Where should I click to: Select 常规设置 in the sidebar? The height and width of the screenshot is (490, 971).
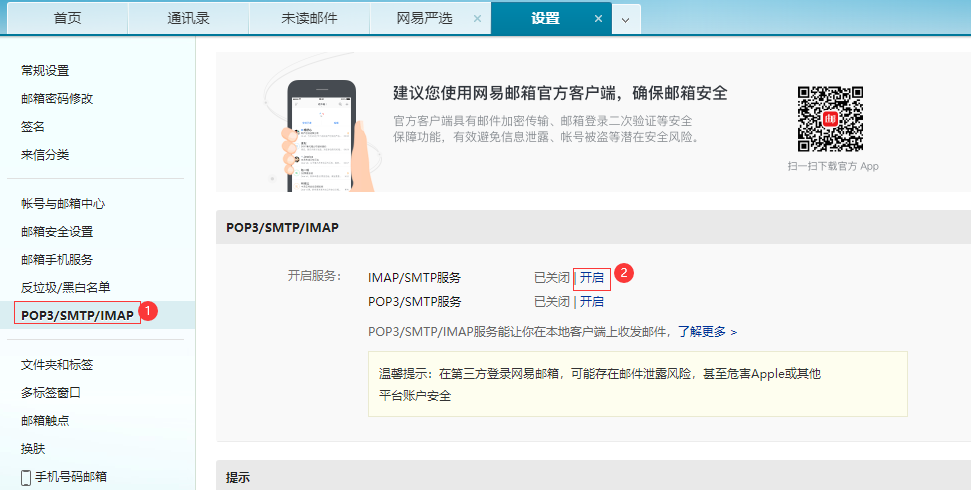click(45, 71)
